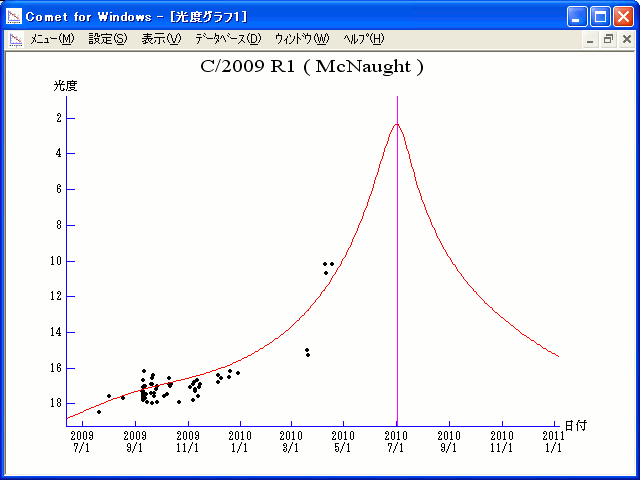
Task: Open the データベース(D) database menu
Action: pos(228,39)
